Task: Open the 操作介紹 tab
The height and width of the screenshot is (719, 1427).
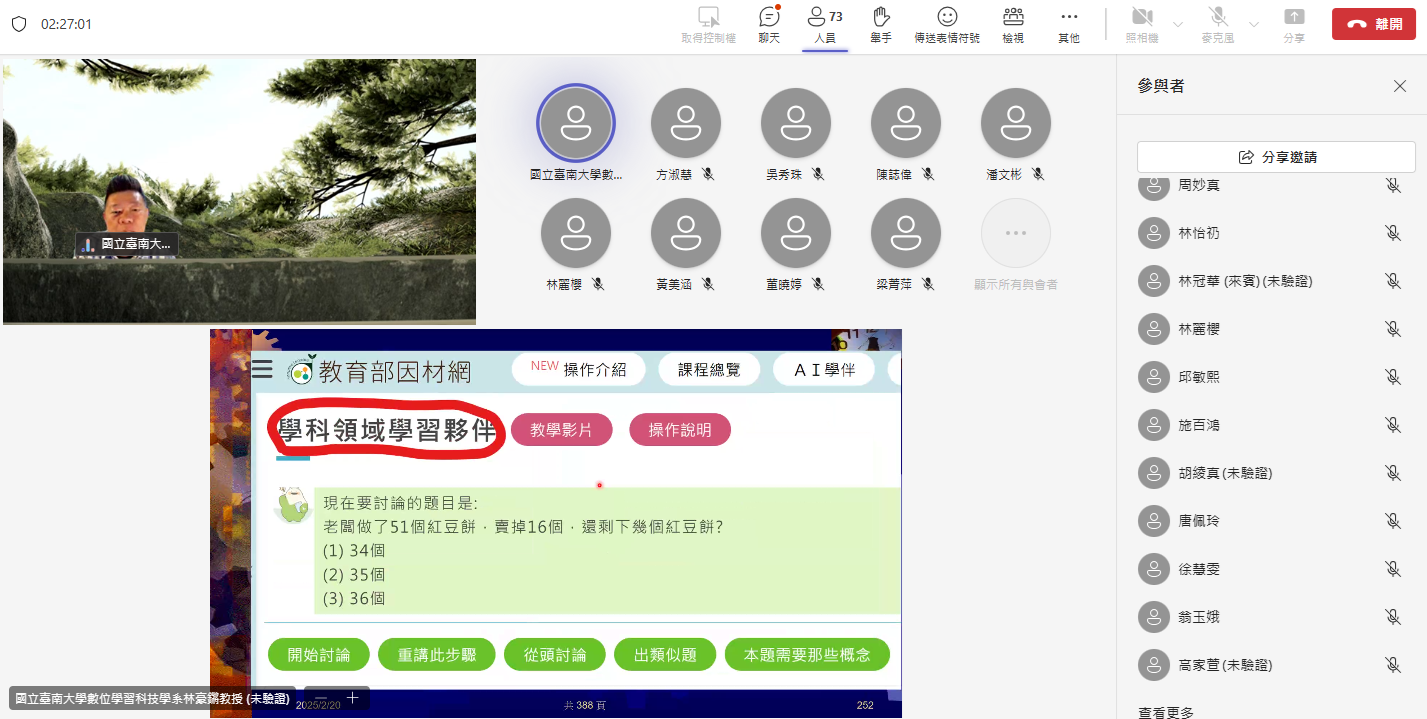Action: click(x=579, y=370)
